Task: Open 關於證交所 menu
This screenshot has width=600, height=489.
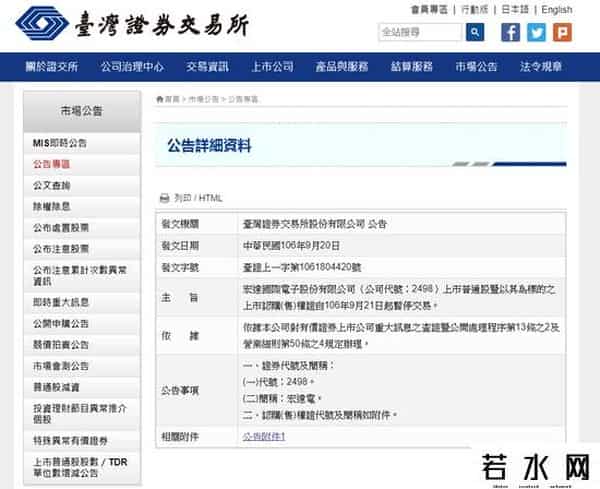Action: pos(52,67)
